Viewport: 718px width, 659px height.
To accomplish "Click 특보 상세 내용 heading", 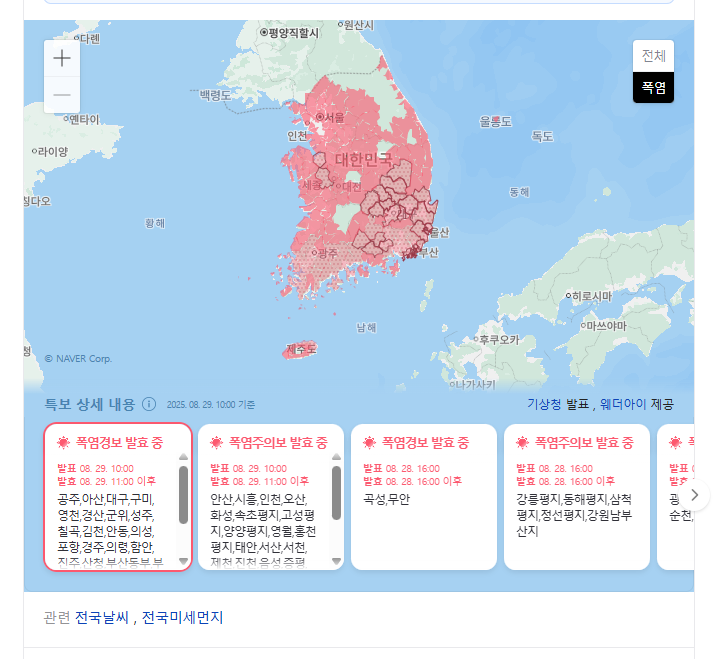I will pyautogui.click(x=90, y=404).
